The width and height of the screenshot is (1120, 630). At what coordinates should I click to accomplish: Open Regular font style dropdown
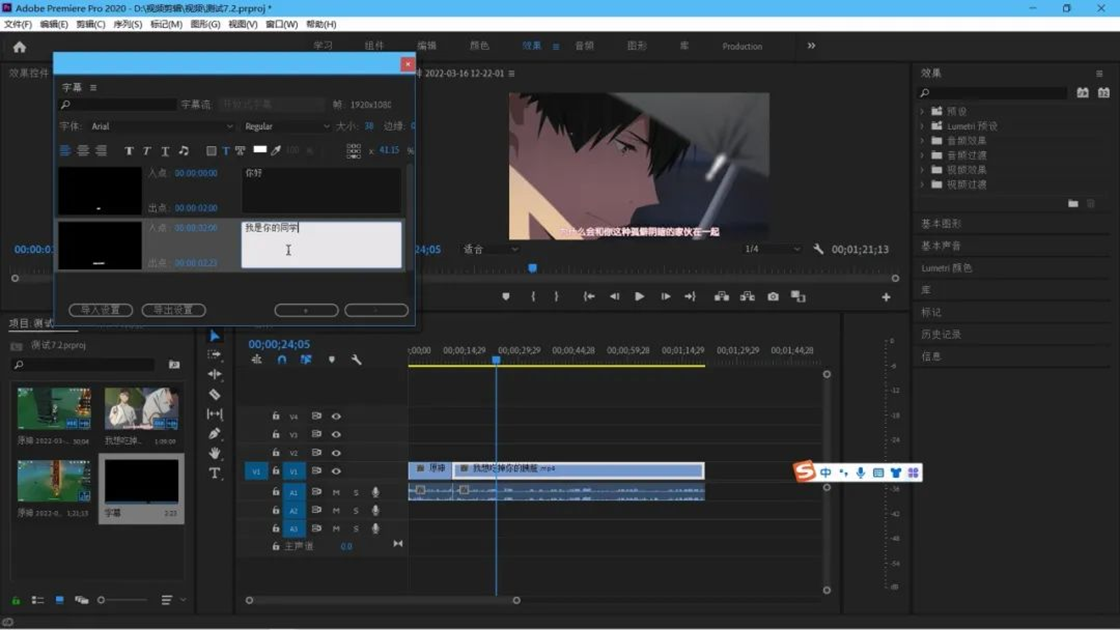point(286,126)
